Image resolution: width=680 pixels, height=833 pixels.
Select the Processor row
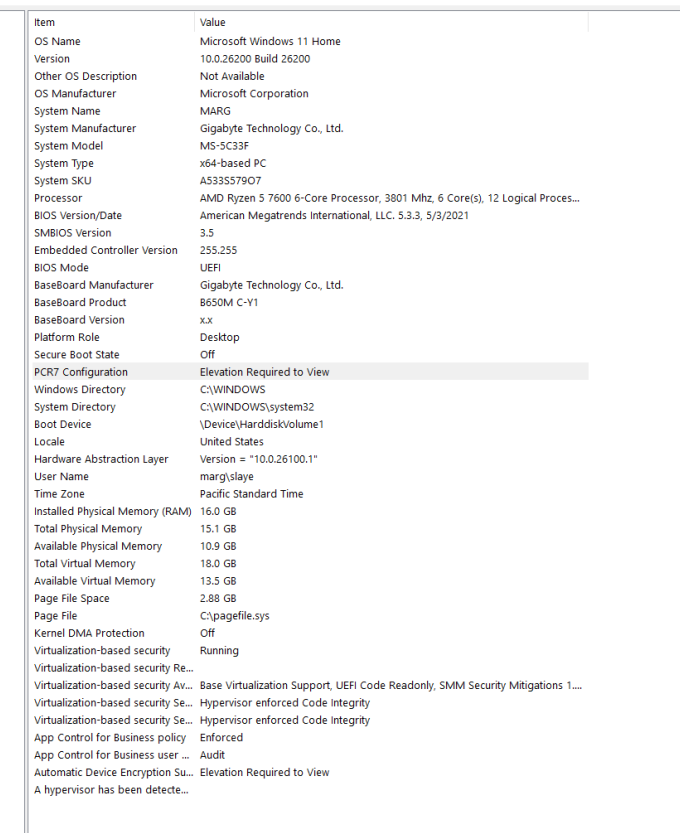309,198
